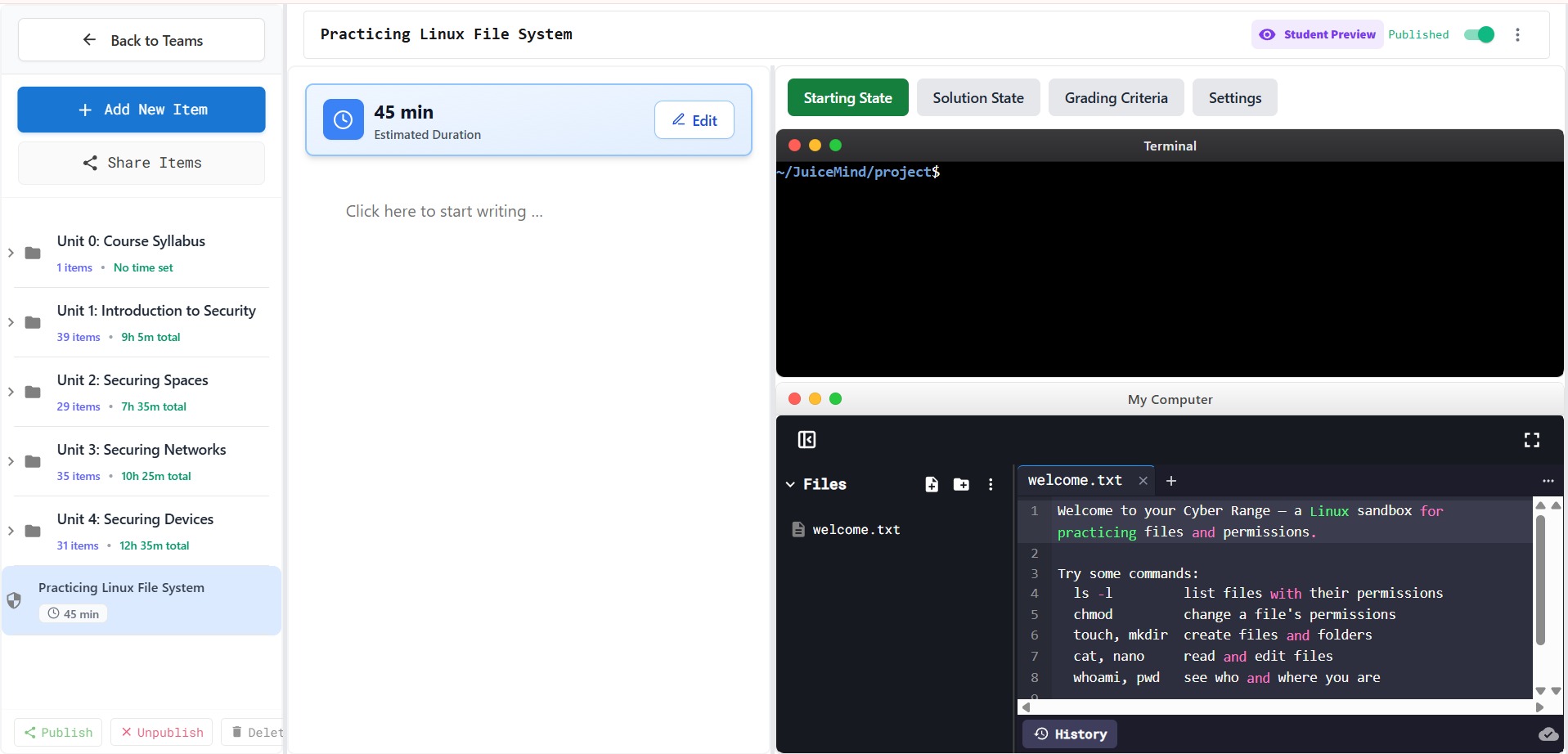The height and width of the screenshot is (754, 1568).
Task: Click the 45 min badge in sidebar
Action: coord(73,614)
